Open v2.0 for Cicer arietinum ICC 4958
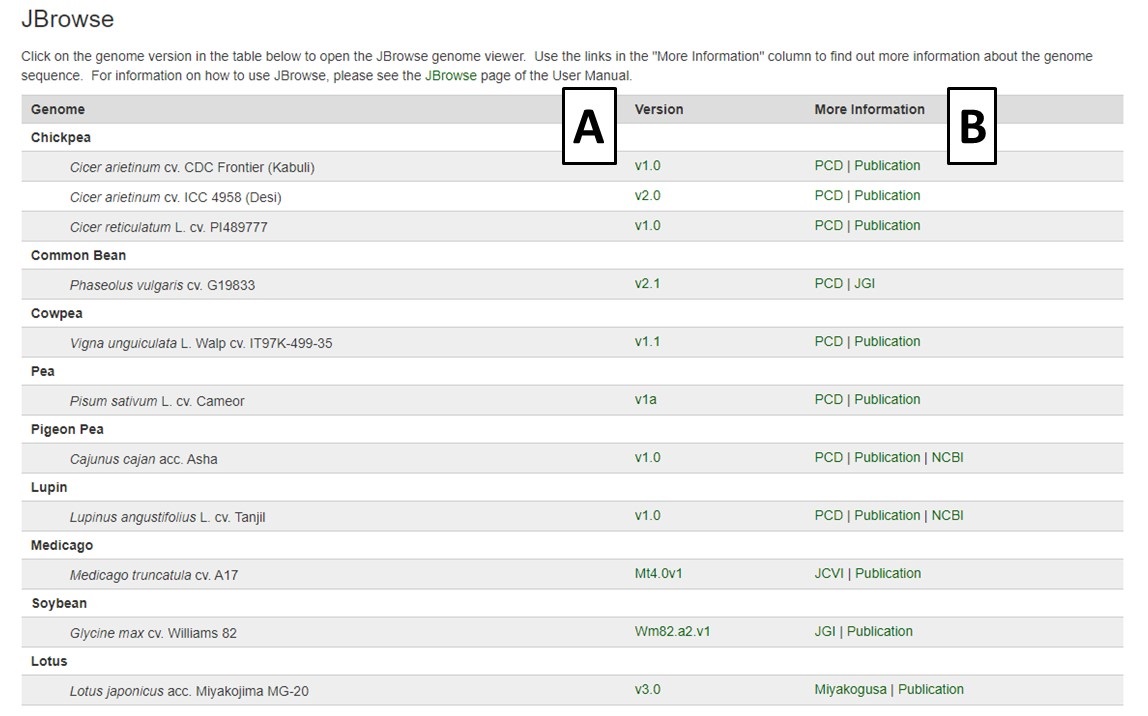Image resolution: width=1148 pixels, height=716 pixels. [x=647, y=195]
